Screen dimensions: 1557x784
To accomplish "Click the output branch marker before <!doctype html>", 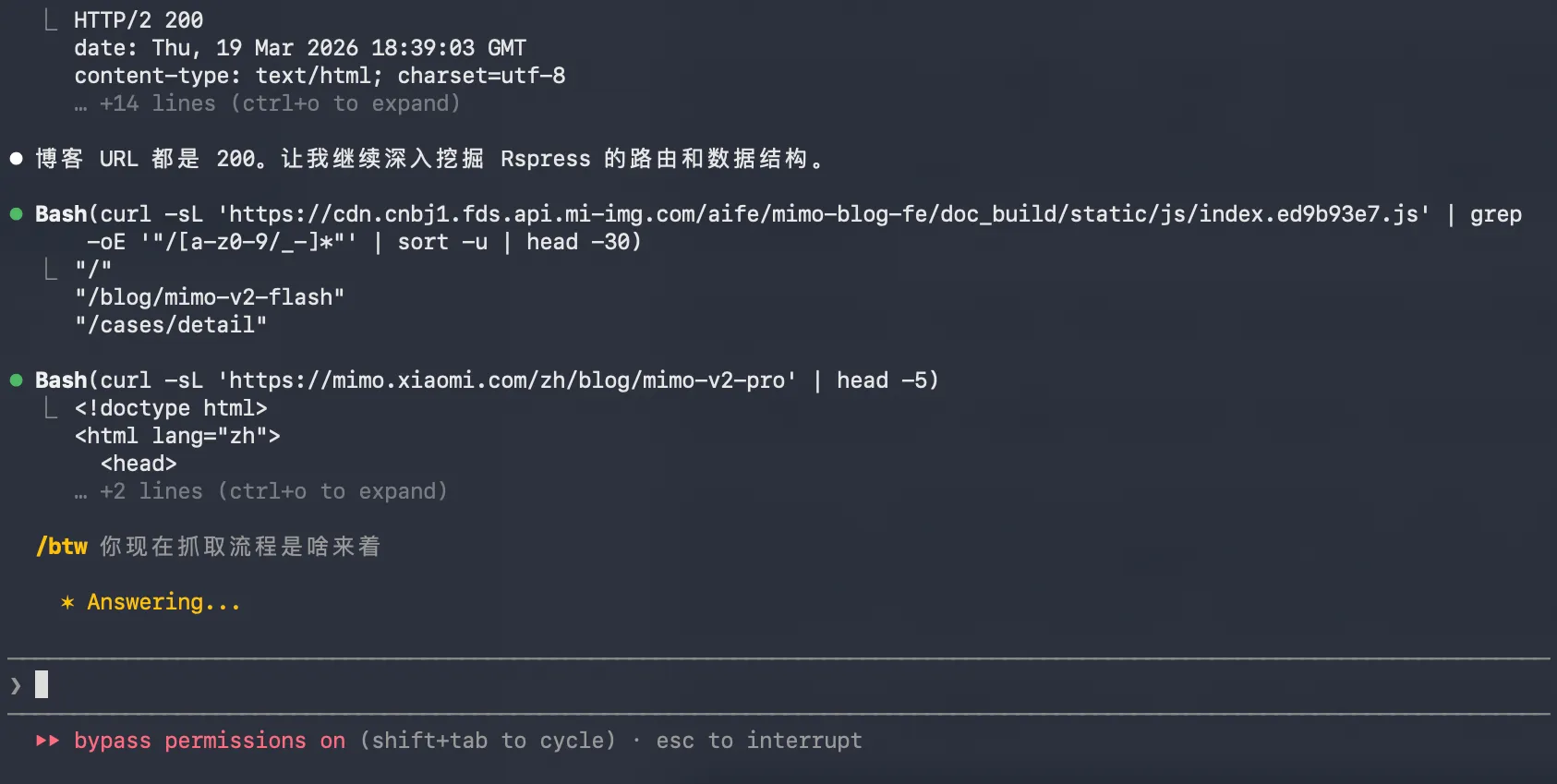I will pos(51,408).
